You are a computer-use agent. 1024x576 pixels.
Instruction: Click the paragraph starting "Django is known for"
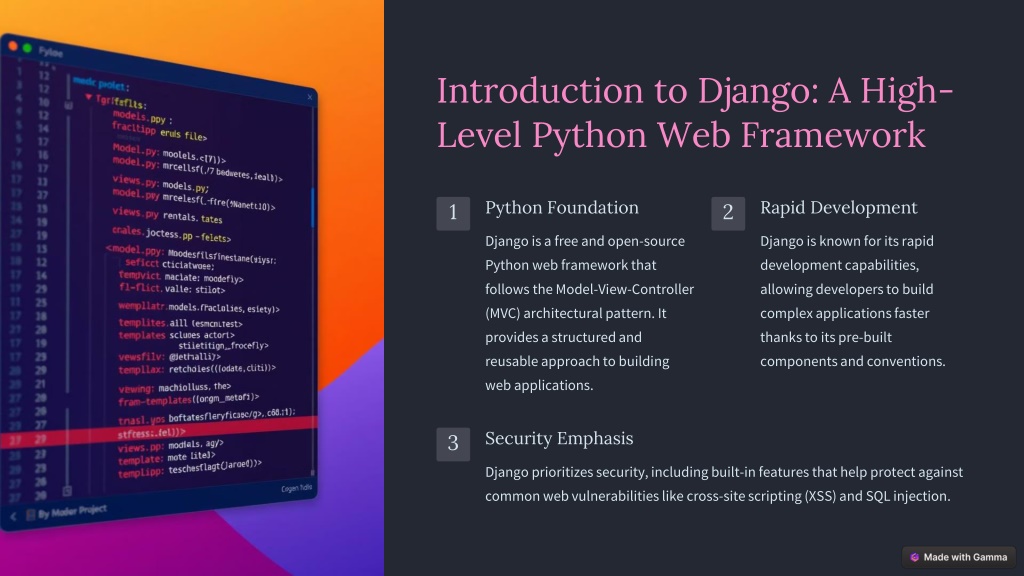click(x=853, y=301)
